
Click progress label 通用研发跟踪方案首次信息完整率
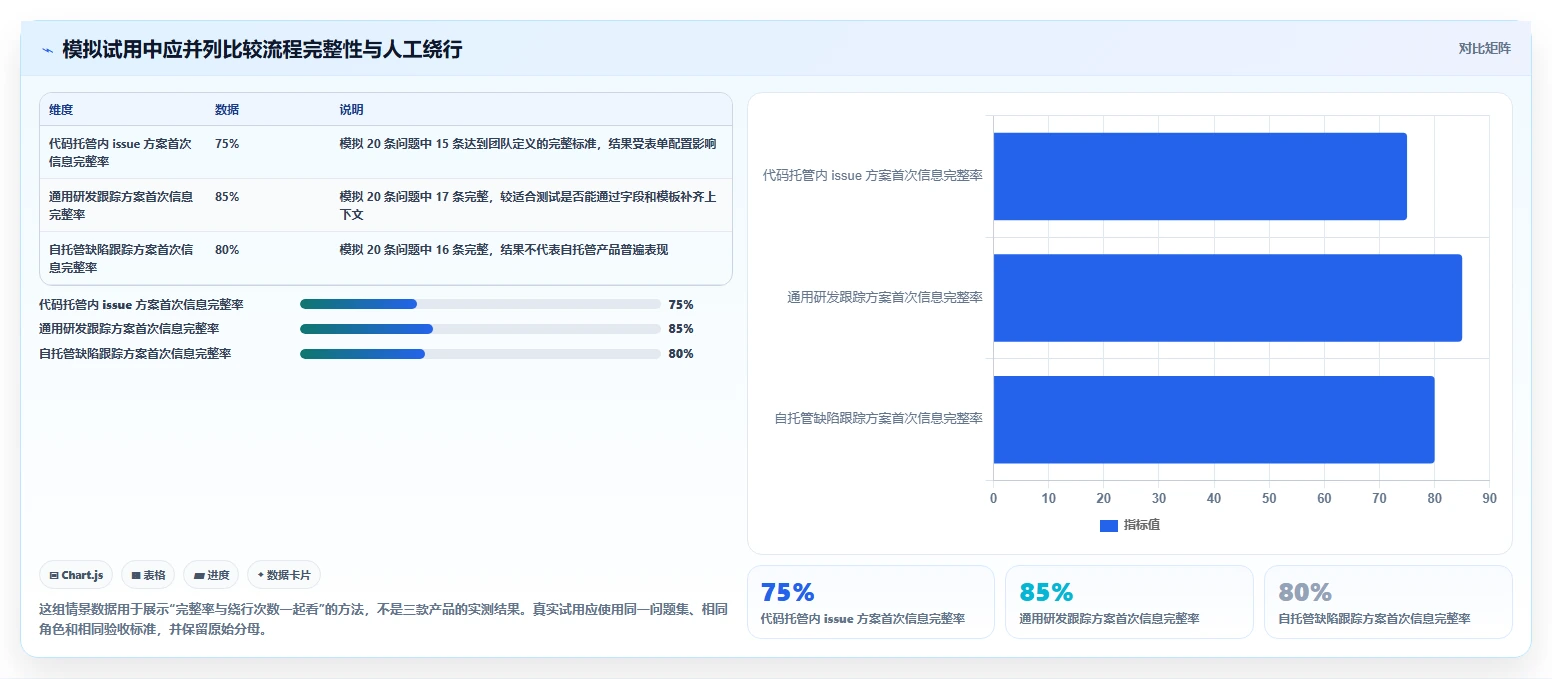(129, 329)
